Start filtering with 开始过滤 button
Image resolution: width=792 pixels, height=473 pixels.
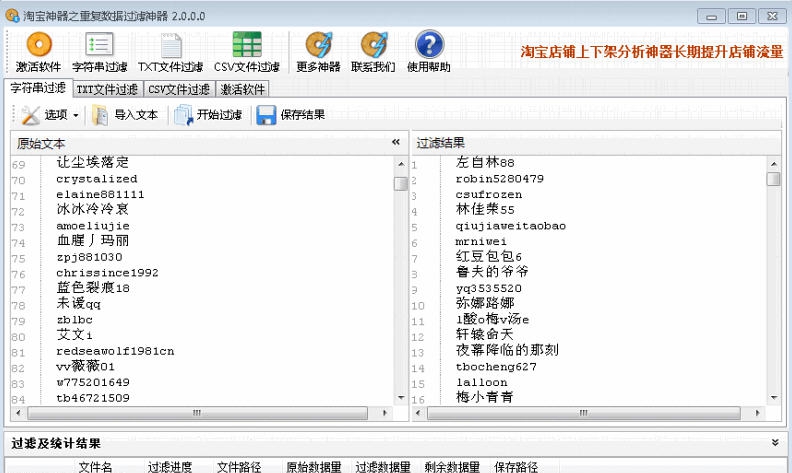tap(208, 115)
